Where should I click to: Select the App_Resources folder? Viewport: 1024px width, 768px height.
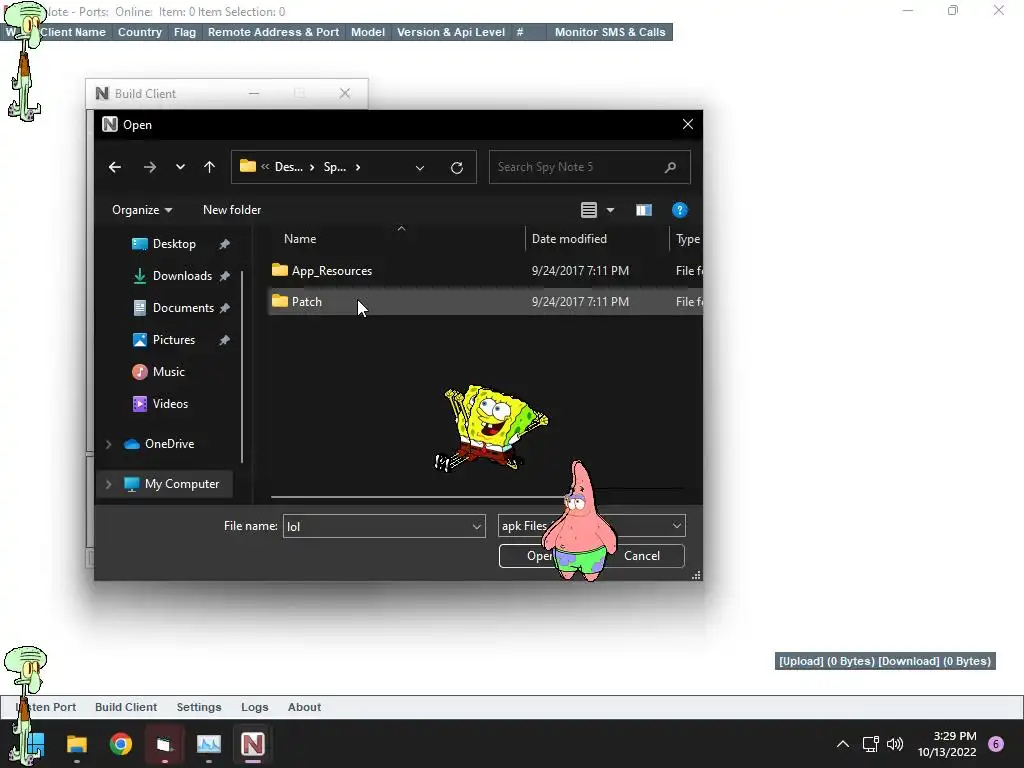331,270
